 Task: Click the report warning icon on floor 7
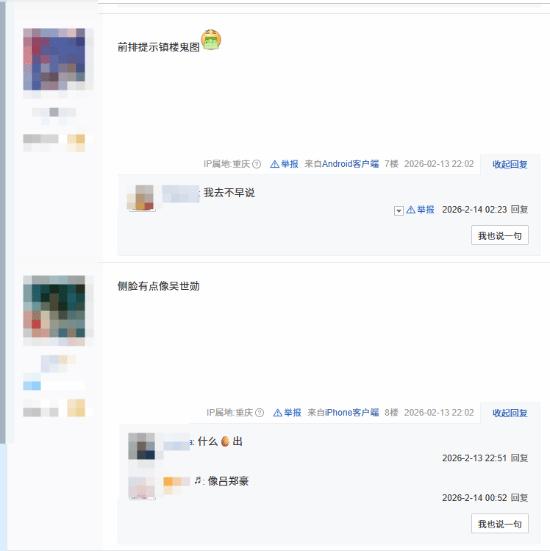coord(274,164)
